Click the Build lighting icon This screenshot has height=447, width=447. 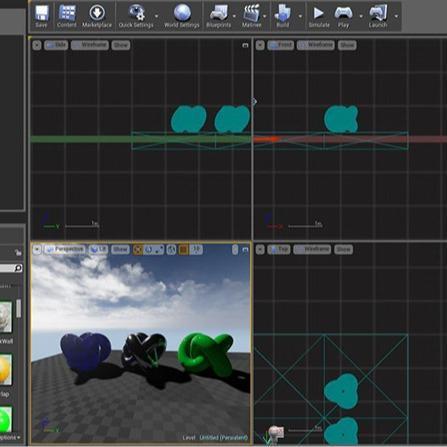point(283,16)
